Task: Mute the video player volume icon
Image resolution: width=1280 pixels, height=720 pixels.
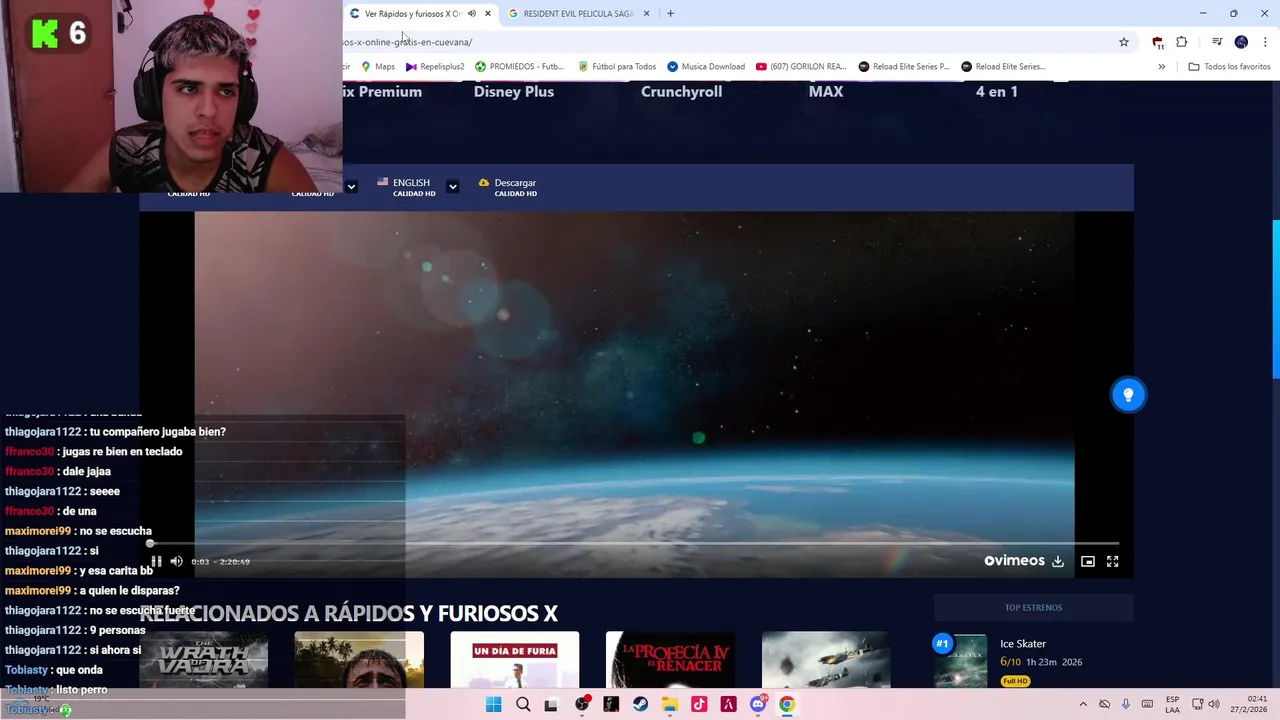Action: [176, 561]
